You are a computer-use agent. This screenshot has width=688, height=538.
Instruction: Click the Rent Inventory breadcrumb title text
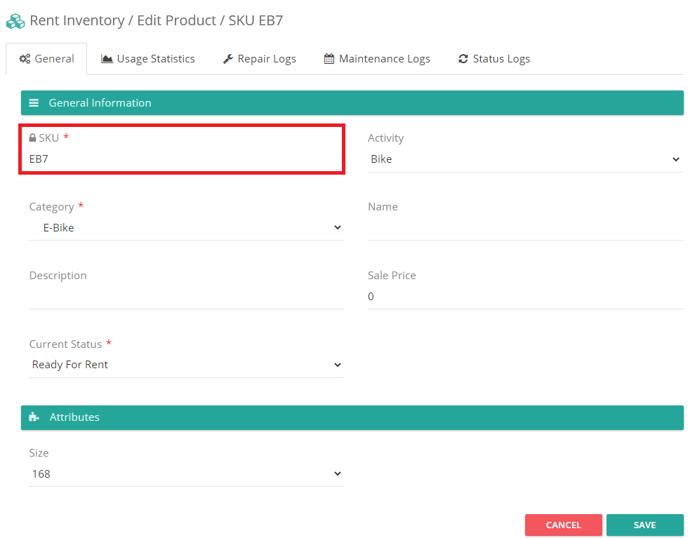77,21
